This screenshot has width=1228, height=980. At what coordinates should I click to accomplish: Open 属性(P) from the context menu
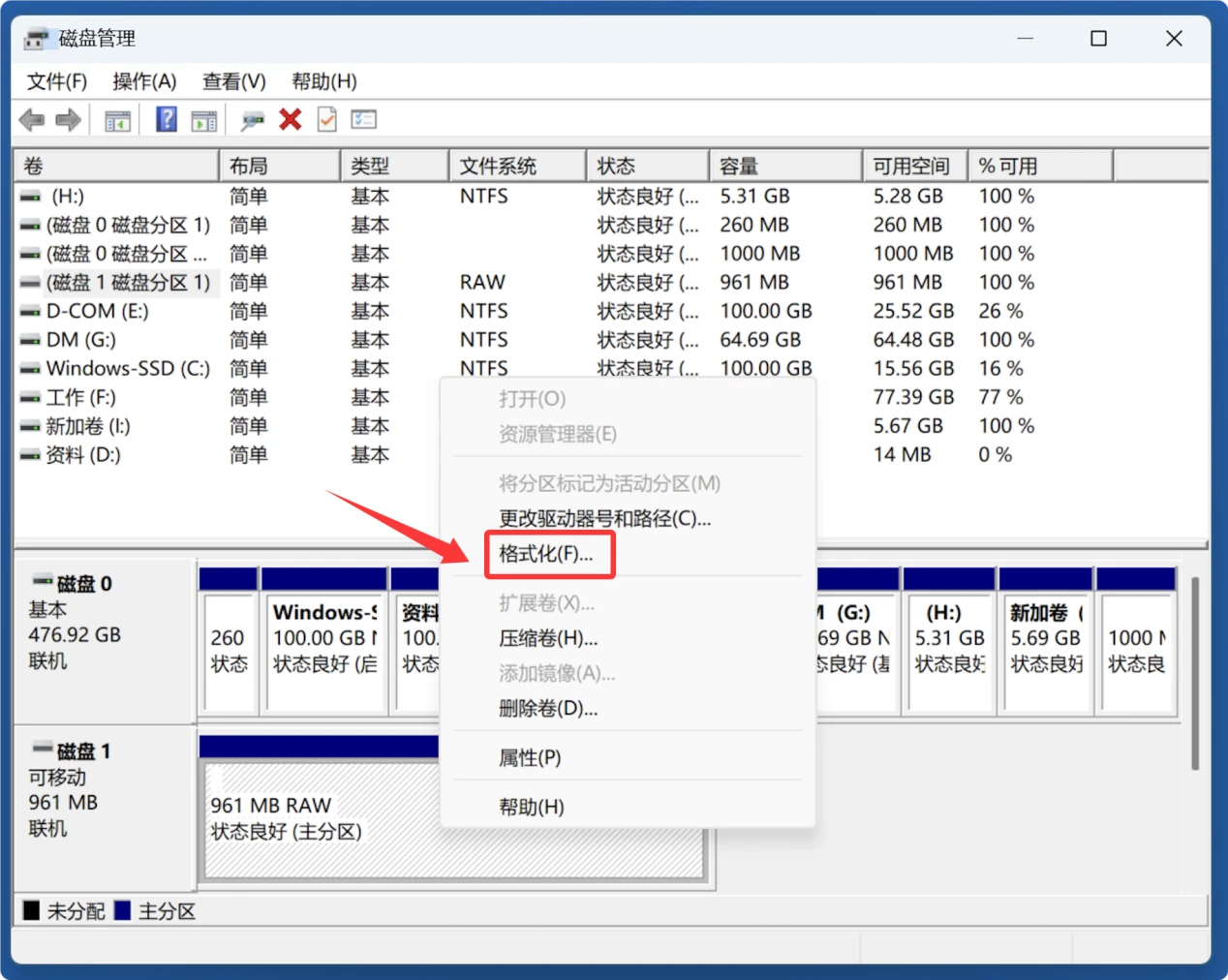pos(530,757)
